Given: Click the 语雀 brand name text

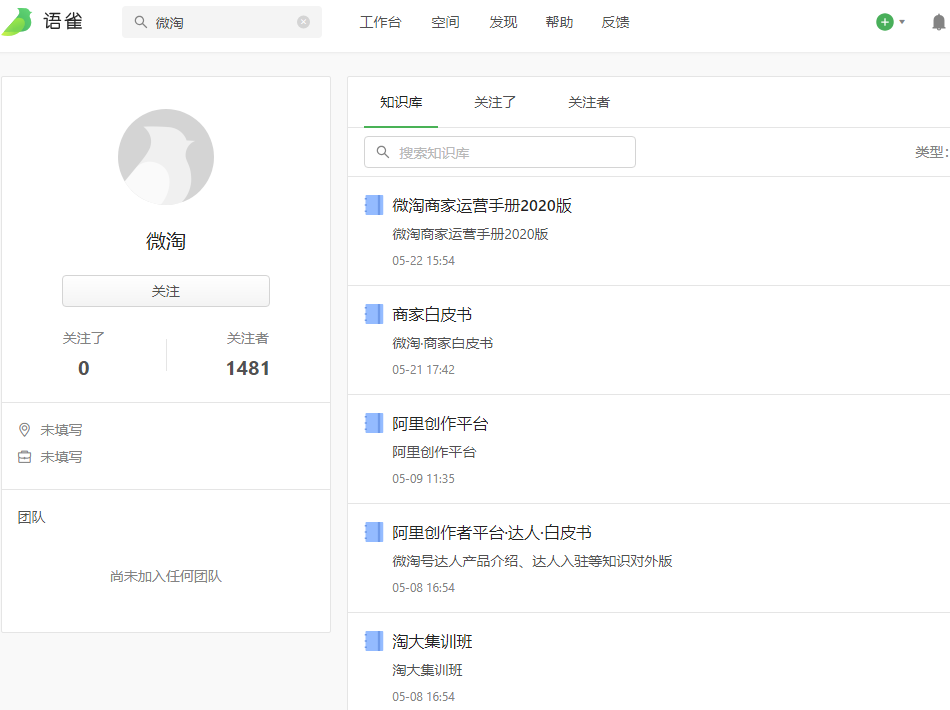Looking at the screenshot, I should pyautogui.click(x=63, y=22).
